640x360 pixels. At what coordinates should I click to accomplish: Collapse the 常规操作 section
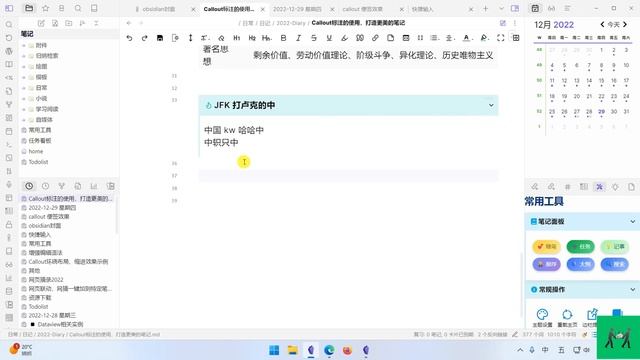632,289
